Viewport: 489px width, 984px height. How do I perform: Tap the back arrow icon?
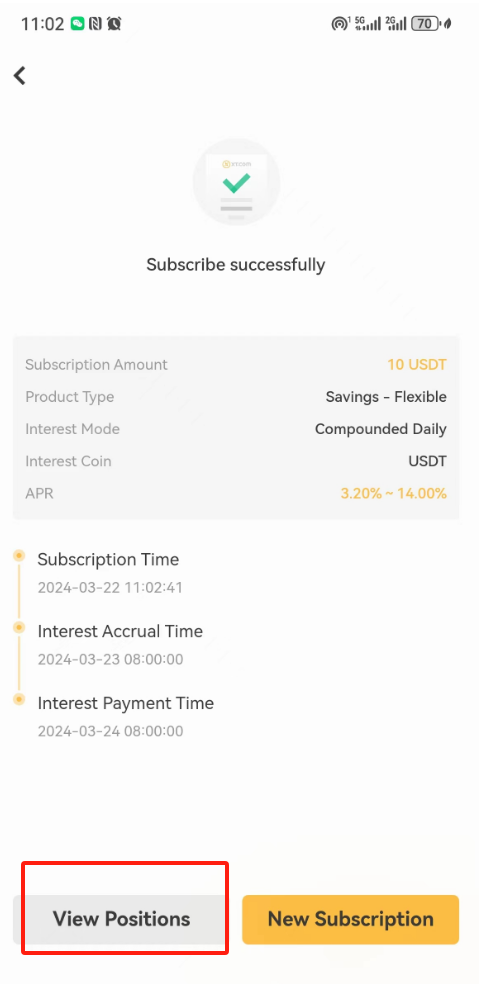coord(20,75)
